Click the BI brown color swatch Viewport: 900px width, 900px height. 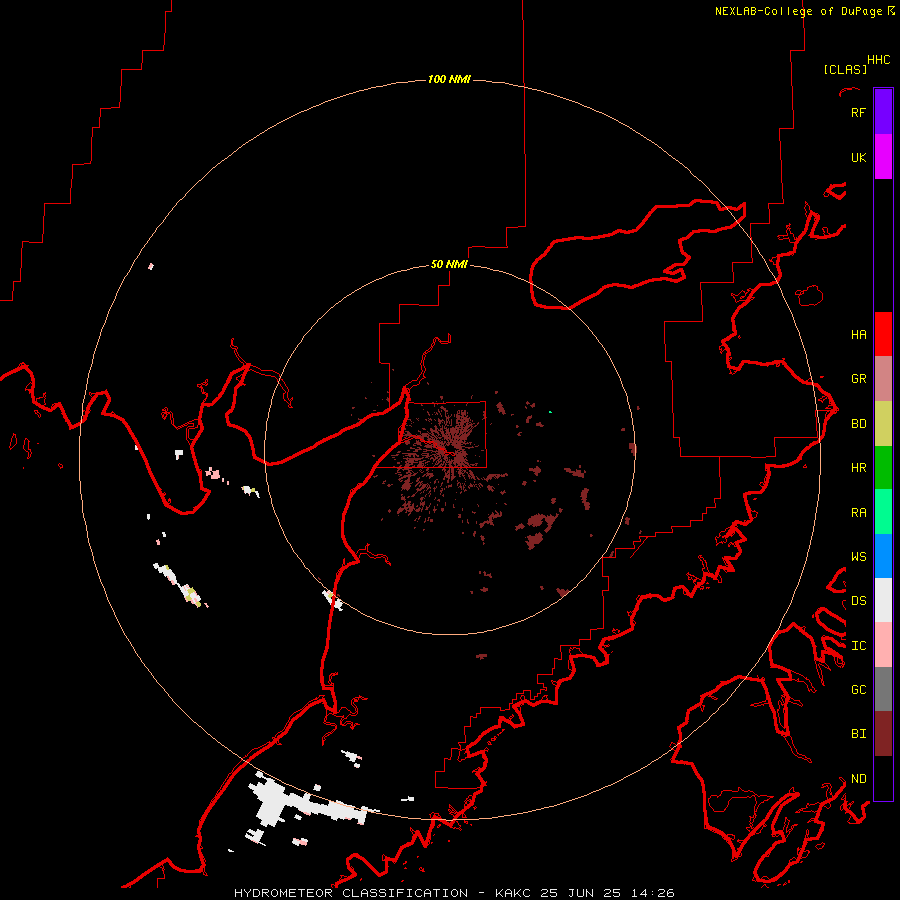(x=883, y=734)
